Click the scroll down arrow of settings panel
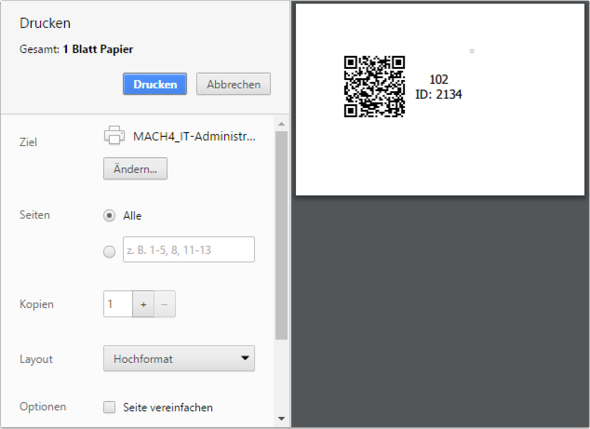The image size is (590, 429). click(281, 418)
